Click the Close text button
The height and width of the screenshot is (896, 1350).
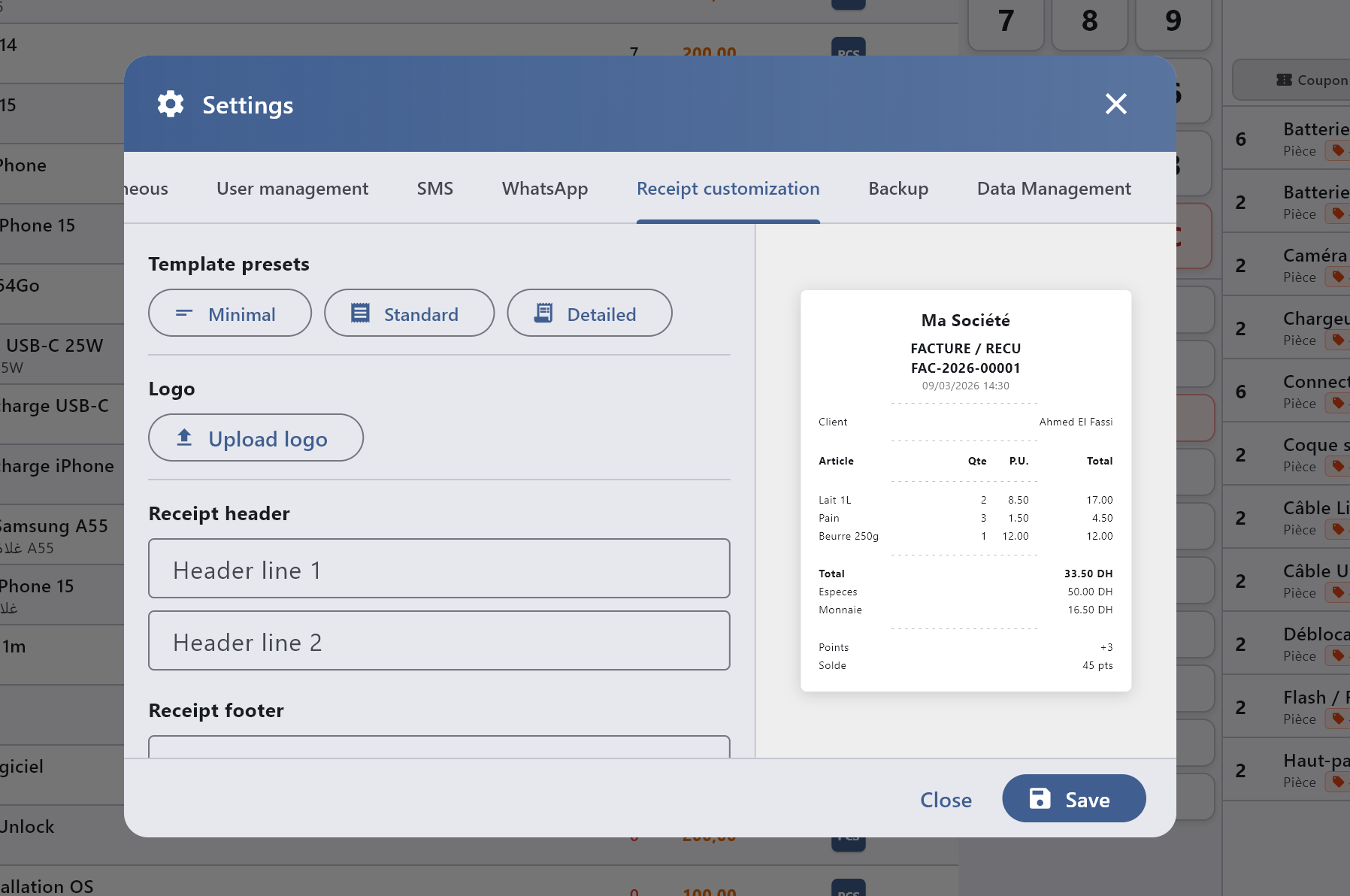pos(946,800)
